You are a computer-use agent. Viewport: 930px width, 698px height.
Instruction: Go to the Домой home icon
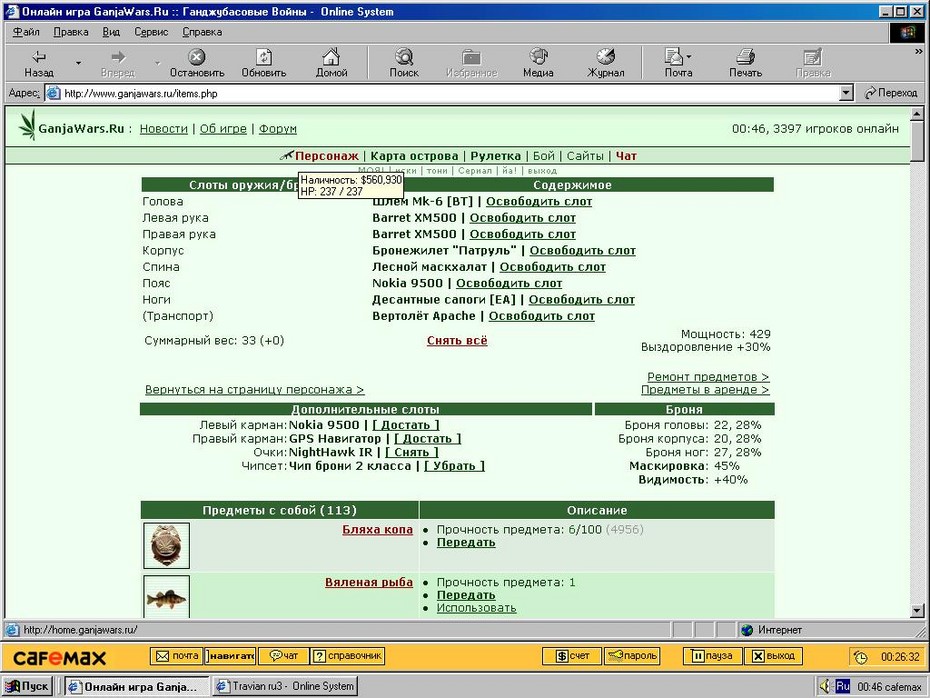tap(331, 56)
